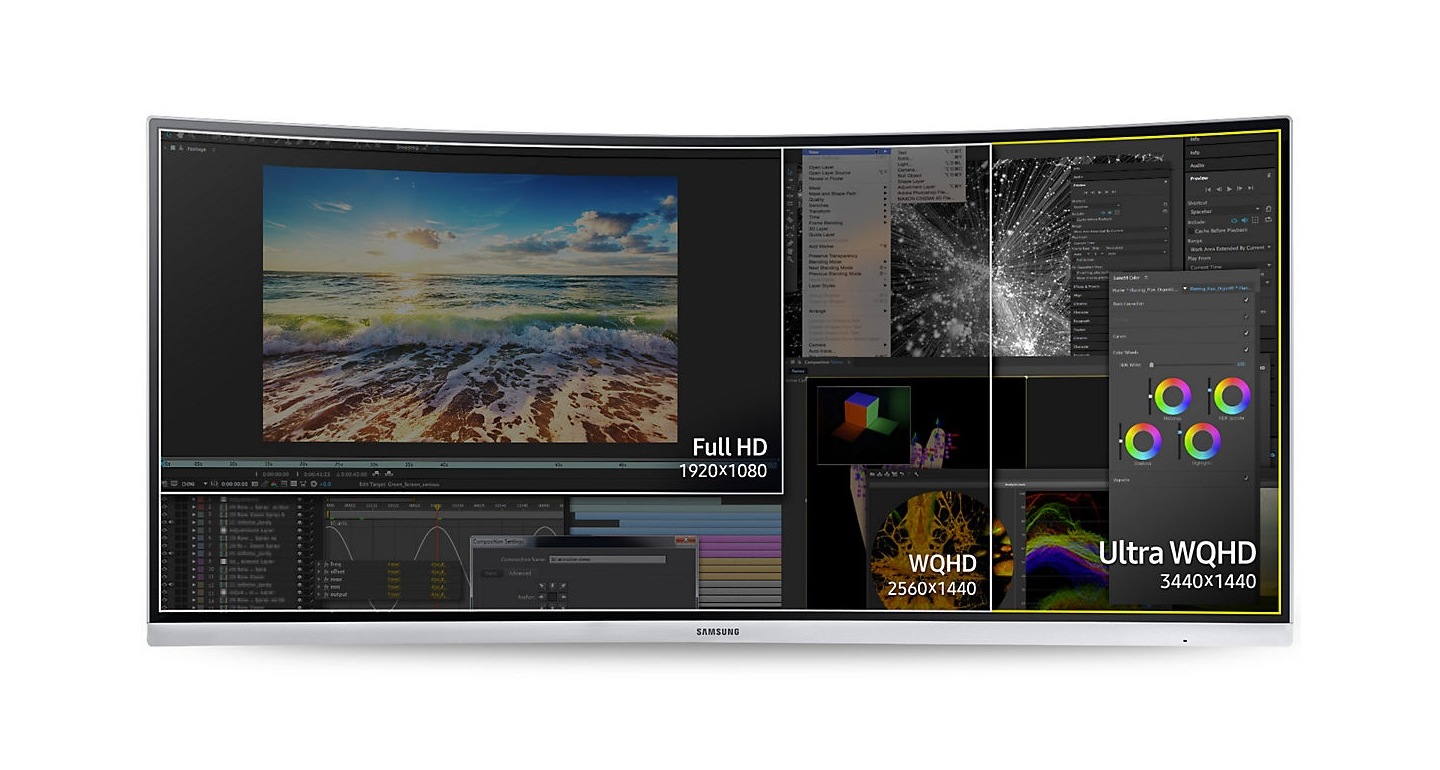Image resolution: width=1440 pixels, height=770 pixels.
Task: Switch to Advanced tab in Composition Settings
Action: [x=521, y=573]
